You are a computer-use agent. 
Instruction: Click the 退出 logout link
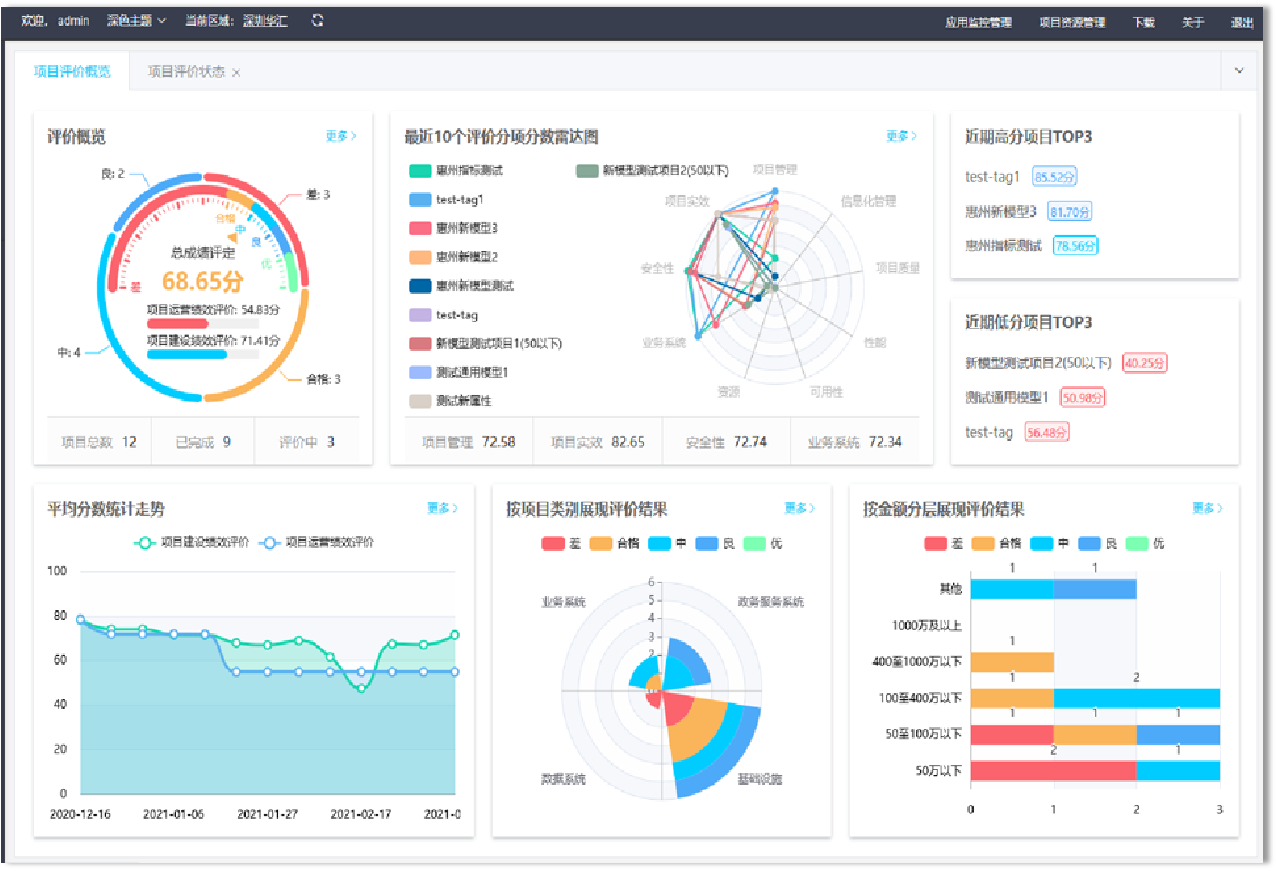click(x=1242, y=22)
